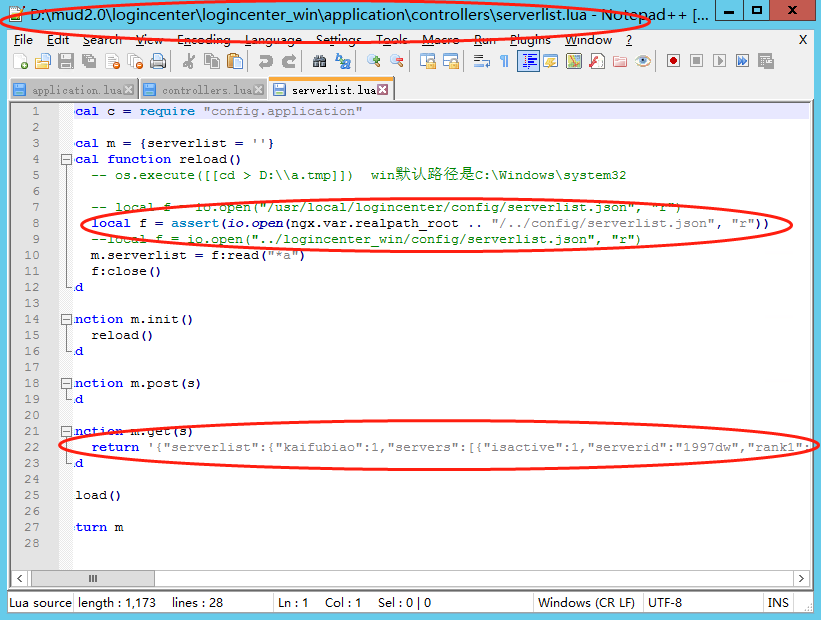Screen dimensions: 821x620
Task: Click the Cut scissors icon
Action: coord(188,61)
